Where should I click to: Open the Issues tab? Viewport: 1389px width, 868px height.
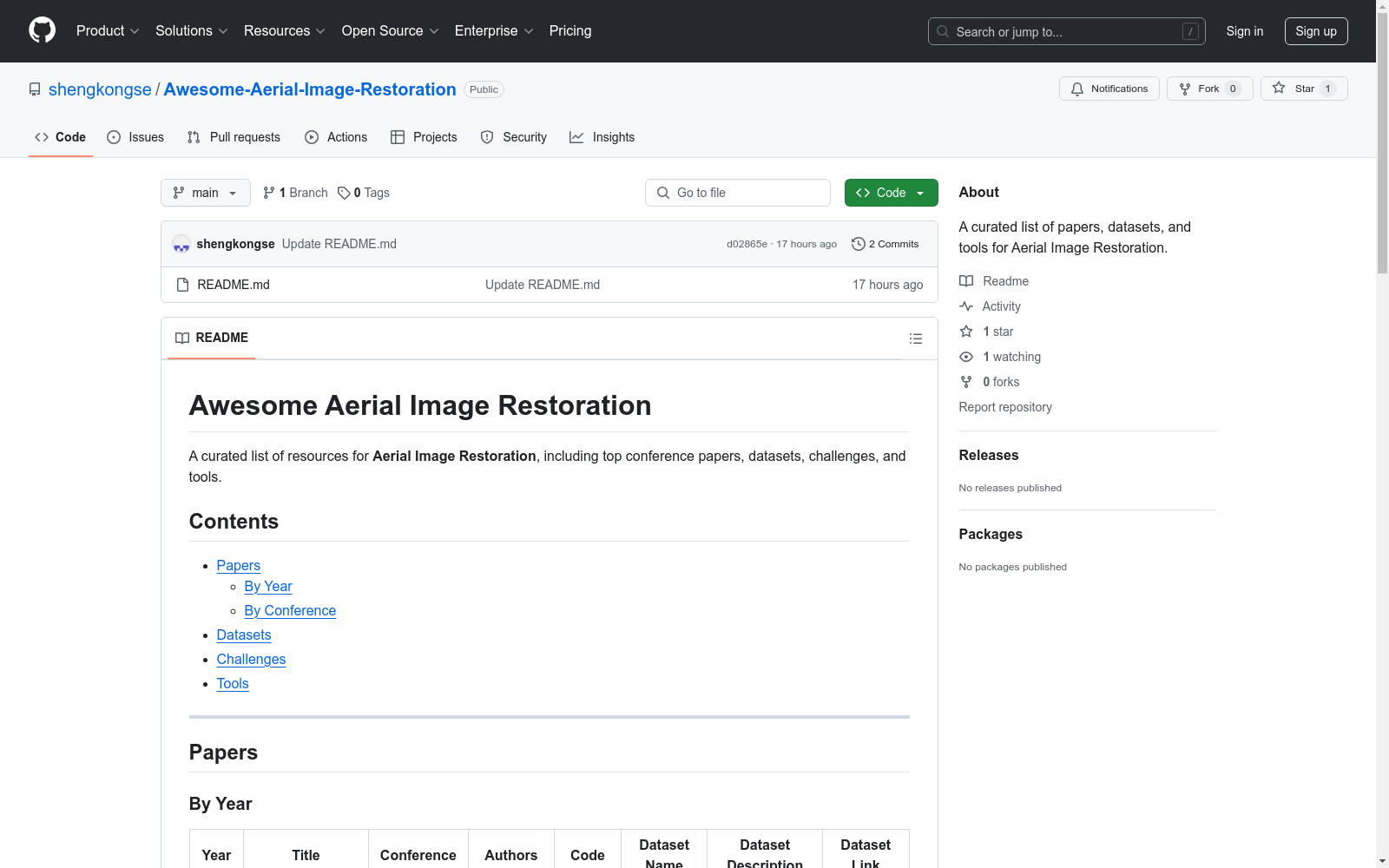pos(135,137)
